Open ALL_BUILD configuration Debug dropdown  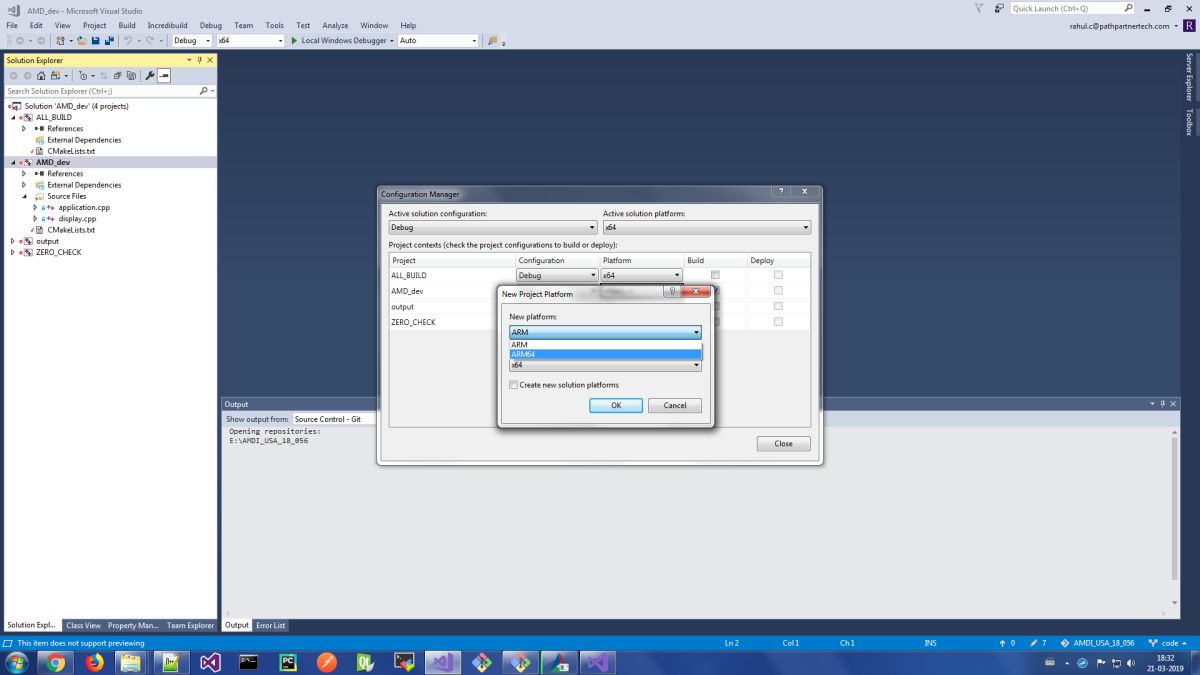(x=557, y=275)
